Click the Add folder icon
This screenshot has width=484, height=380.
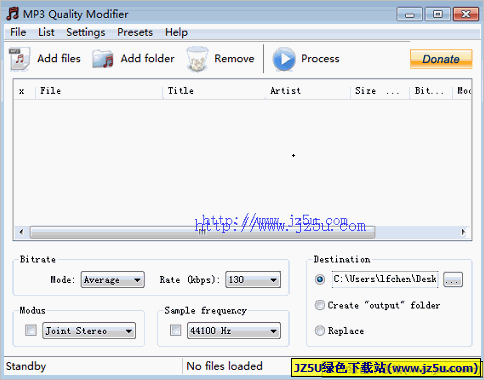(x=103, y=59)
